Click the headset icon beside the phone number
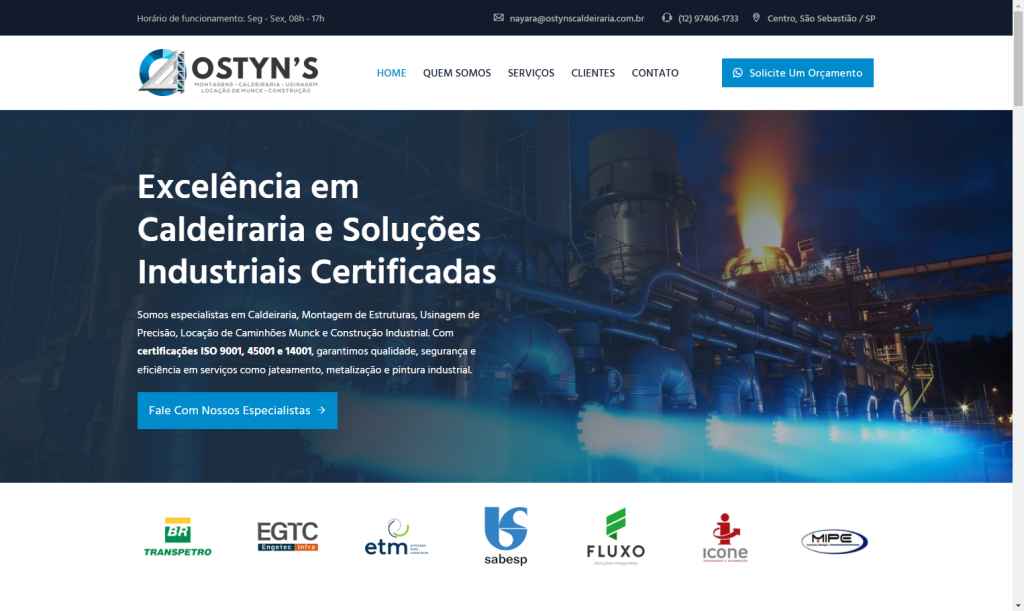Screen dimensions: 1024x611 667,18
